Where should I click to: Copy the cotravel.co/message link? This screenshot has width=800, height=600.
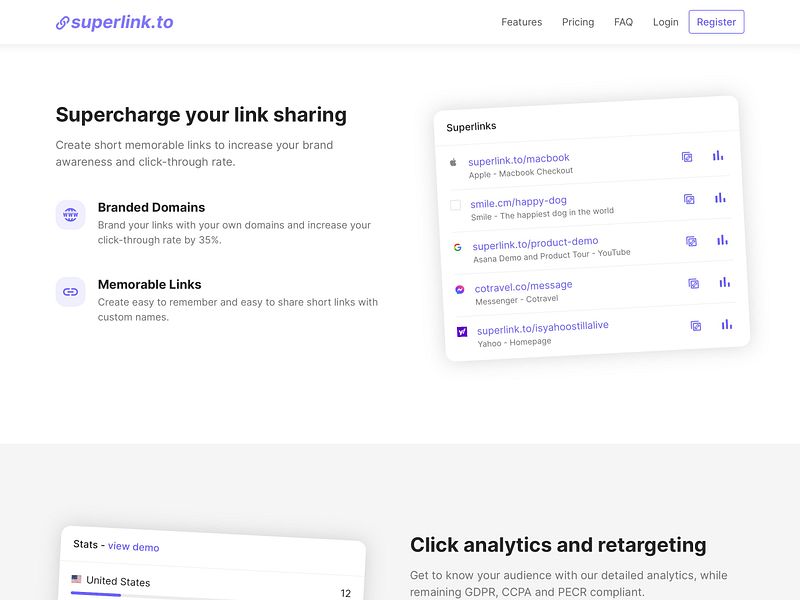693,284
